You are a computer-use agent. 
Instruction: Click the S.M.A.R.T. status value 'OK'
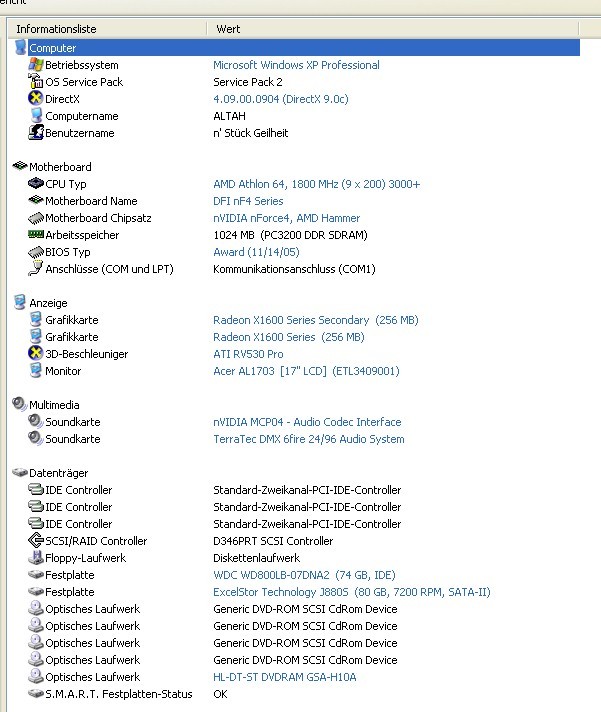click(220, 694)
